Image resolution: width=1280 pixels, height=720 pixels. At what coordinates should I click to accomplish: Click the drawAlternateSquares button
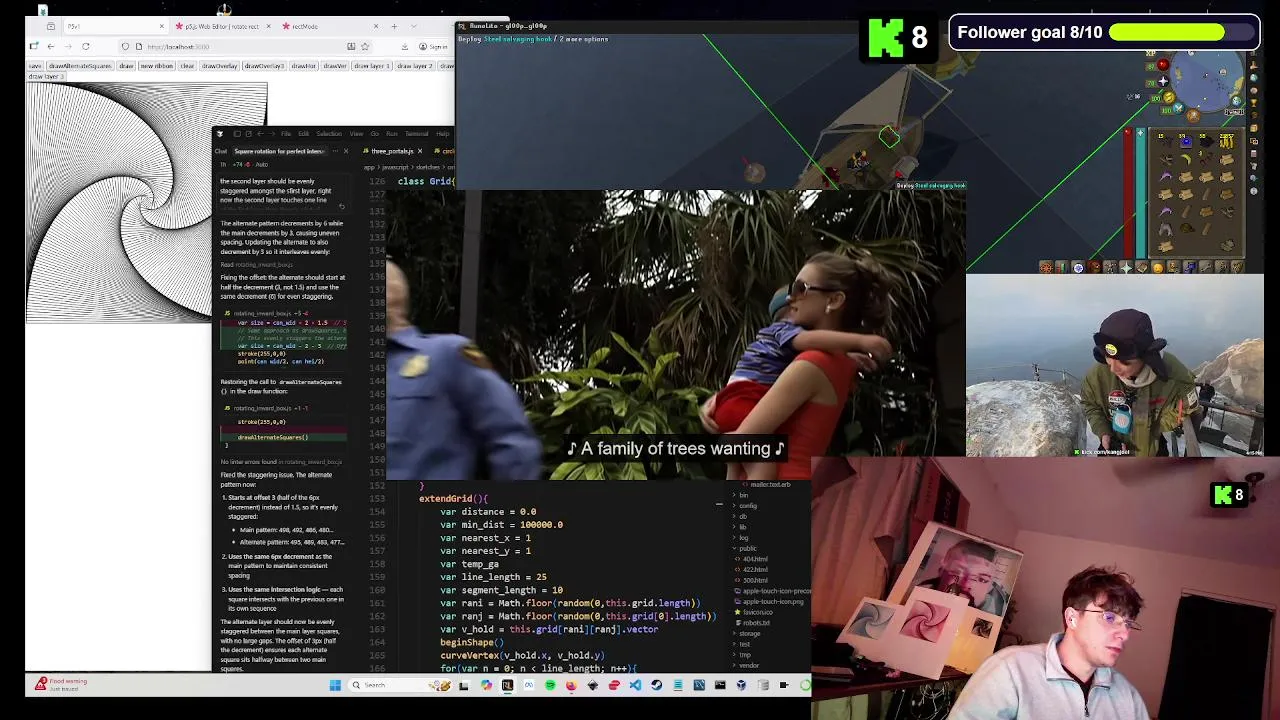pos(80,66)
